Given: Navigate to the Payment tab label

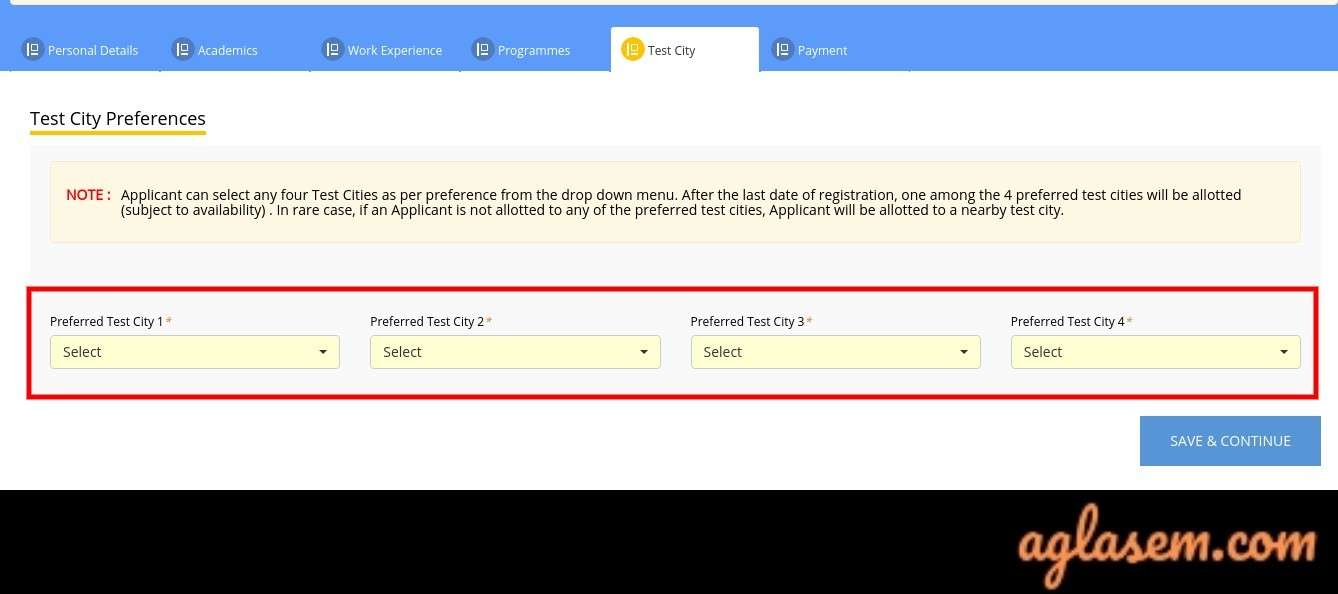Looking at the screenshot, I should (x=822, y=50).
